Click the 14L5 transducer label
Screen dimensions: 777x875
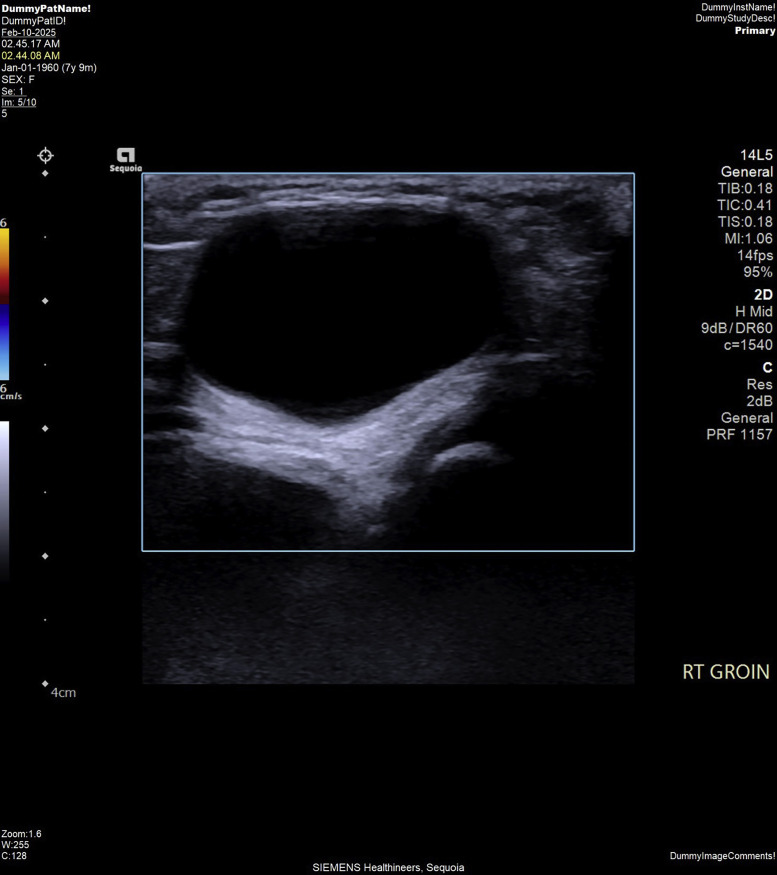coord(756,155)
